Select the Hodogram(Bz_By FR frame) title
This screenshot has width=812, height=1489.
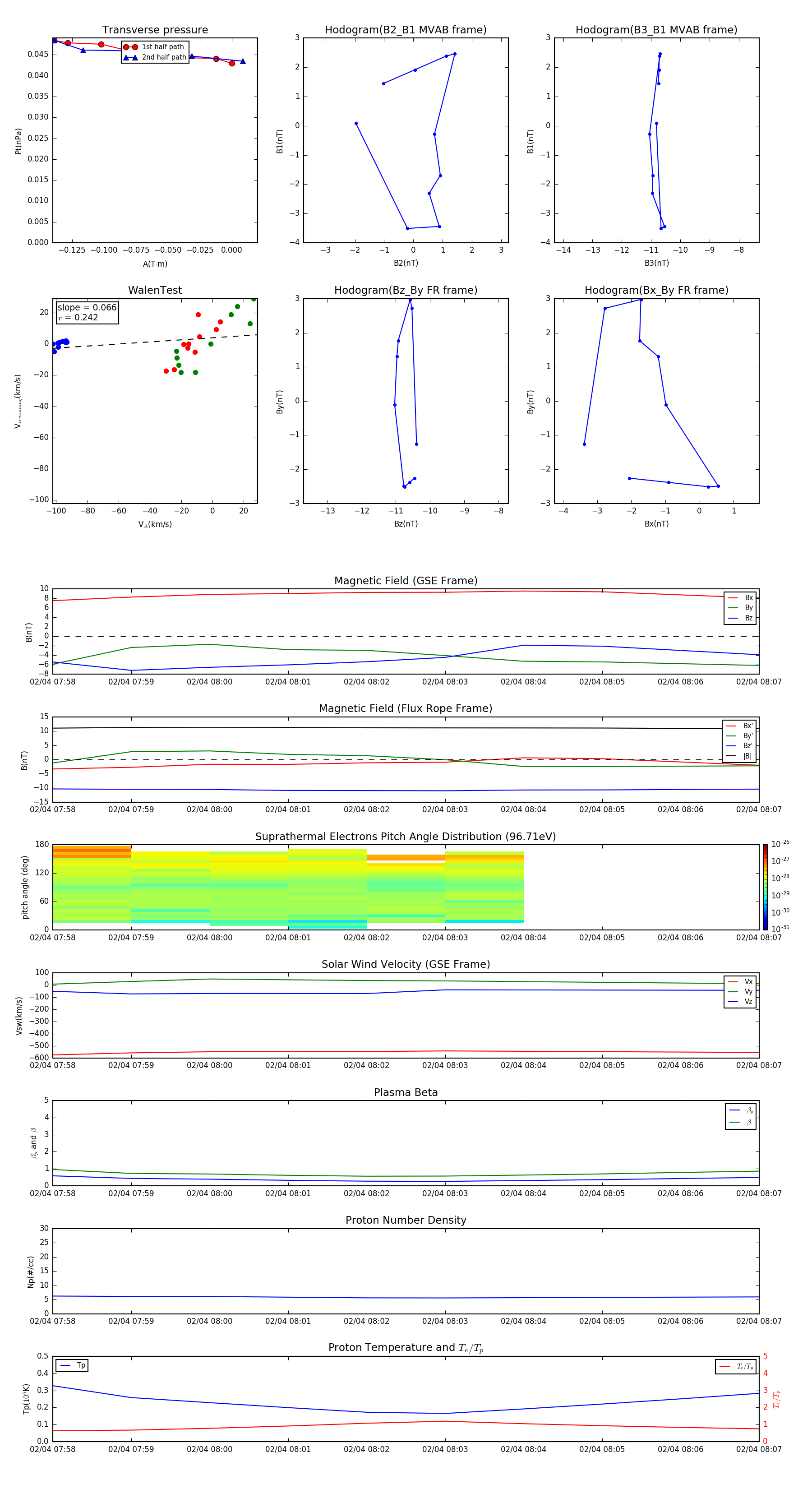[406, 290]
